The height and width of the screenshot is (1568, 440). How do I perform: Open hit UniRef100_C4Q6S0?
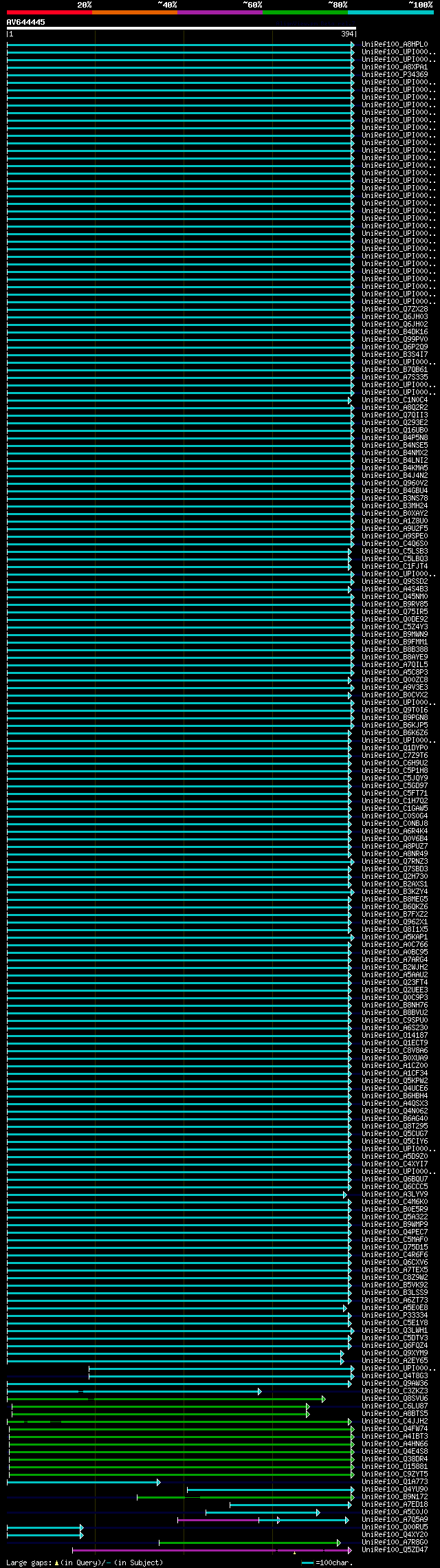[395, 544]
